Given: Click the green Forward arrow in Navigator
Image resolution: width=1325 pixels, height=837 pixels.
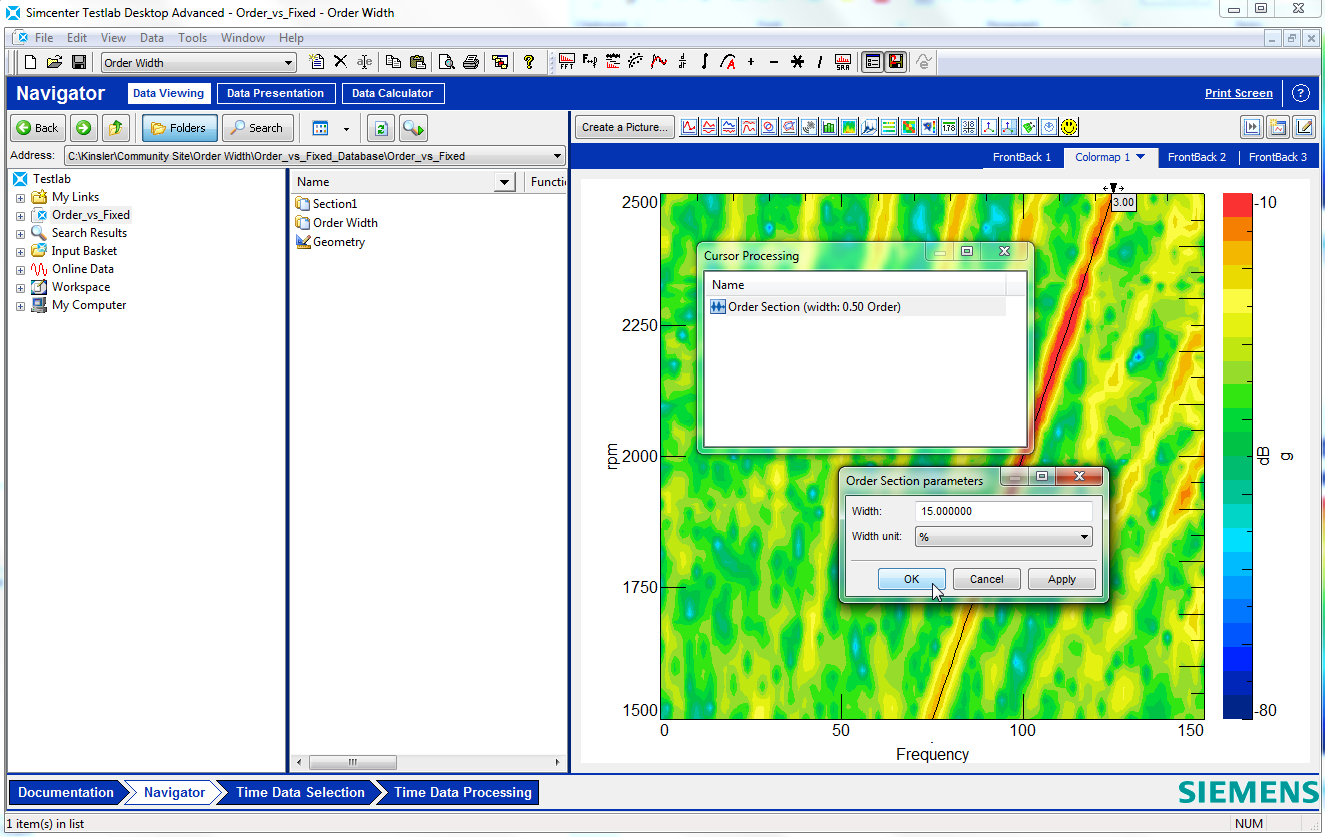Looking at the screenshot, I should click(x=84, y=128).
